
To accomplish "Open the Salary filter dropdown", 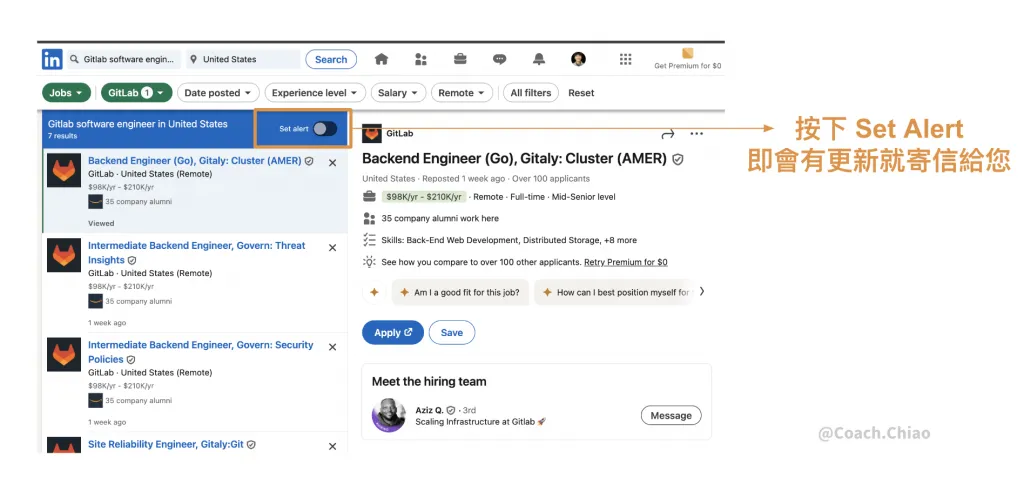I will point(398,93).
